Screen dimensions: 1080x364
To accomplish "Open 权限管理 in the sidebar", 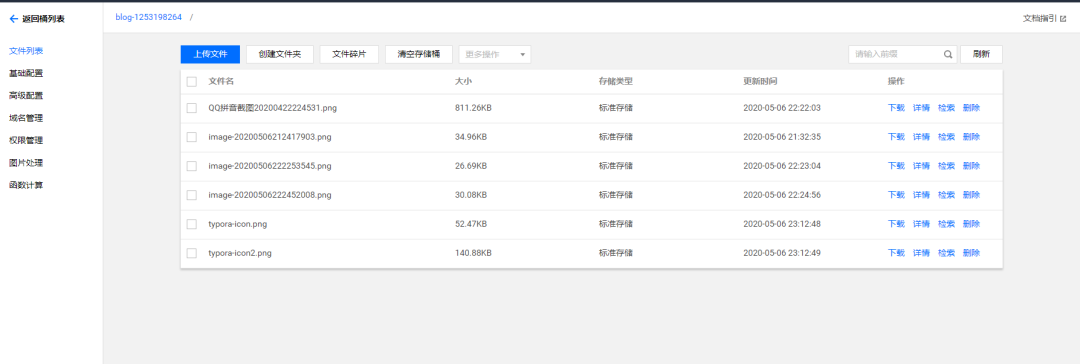I will pos(26,140).
